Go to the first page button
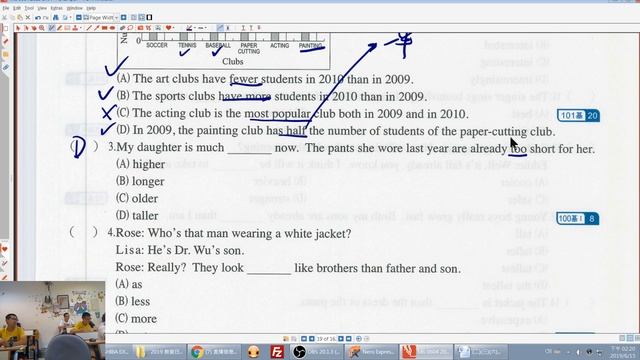Image resolution: width=640 pixels, height=360 pixels. tap(304, 339)
